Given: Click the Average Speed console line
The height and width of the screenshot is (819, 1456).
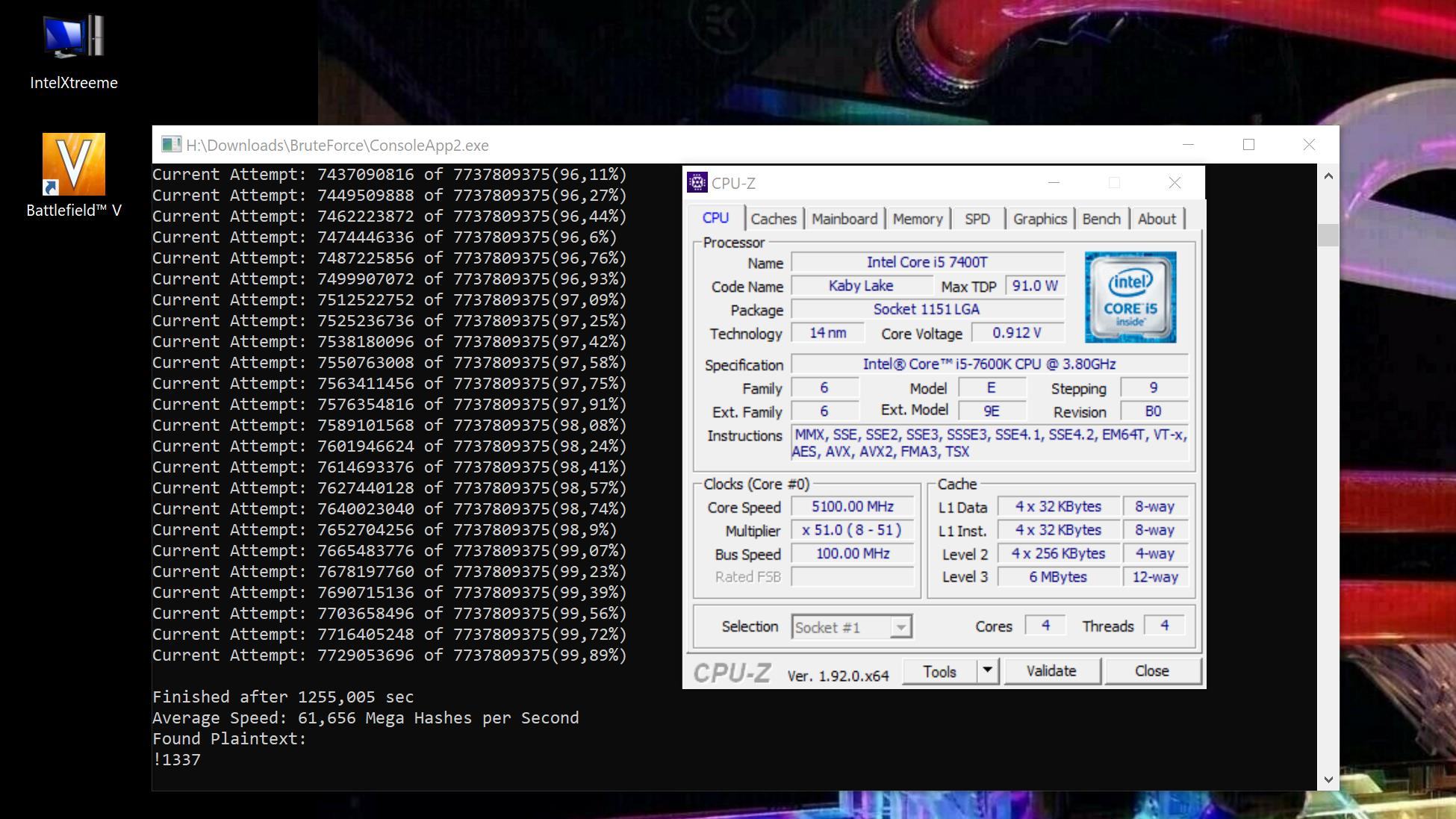Looking at the screenshot, I should [366, 718].
